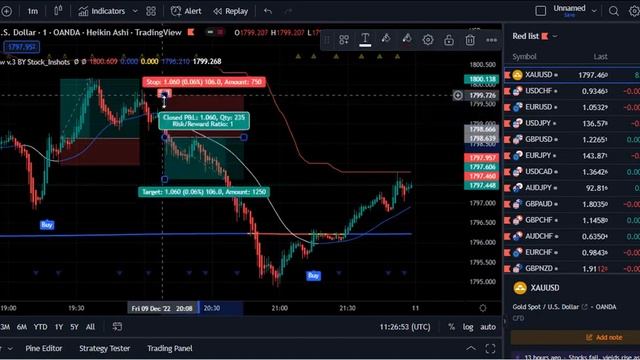
Task: Select USDJPY in the watchlist
Action: [x=572, y=123]
